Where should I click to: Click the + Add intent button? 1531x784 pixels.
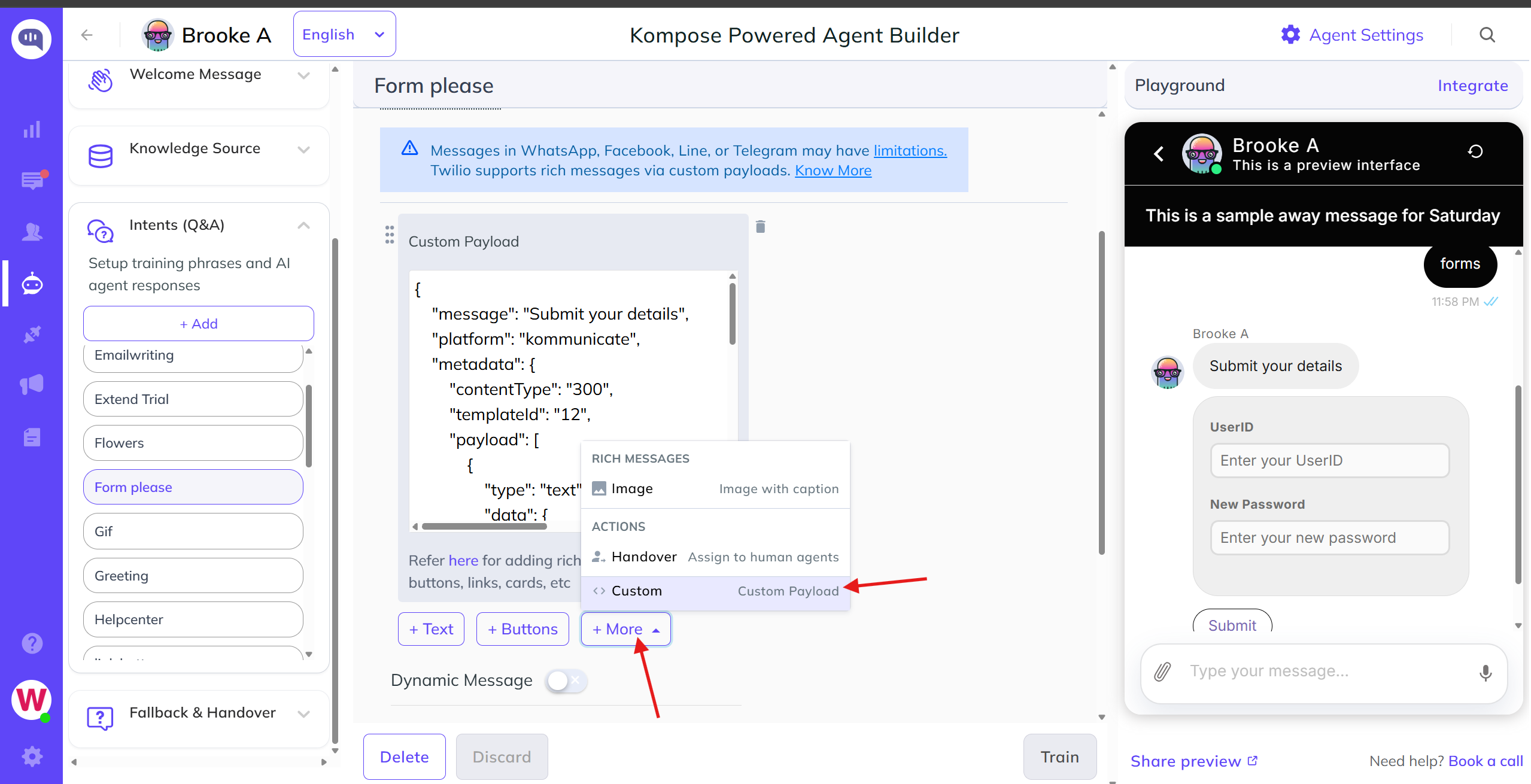[x=199, y=324]
